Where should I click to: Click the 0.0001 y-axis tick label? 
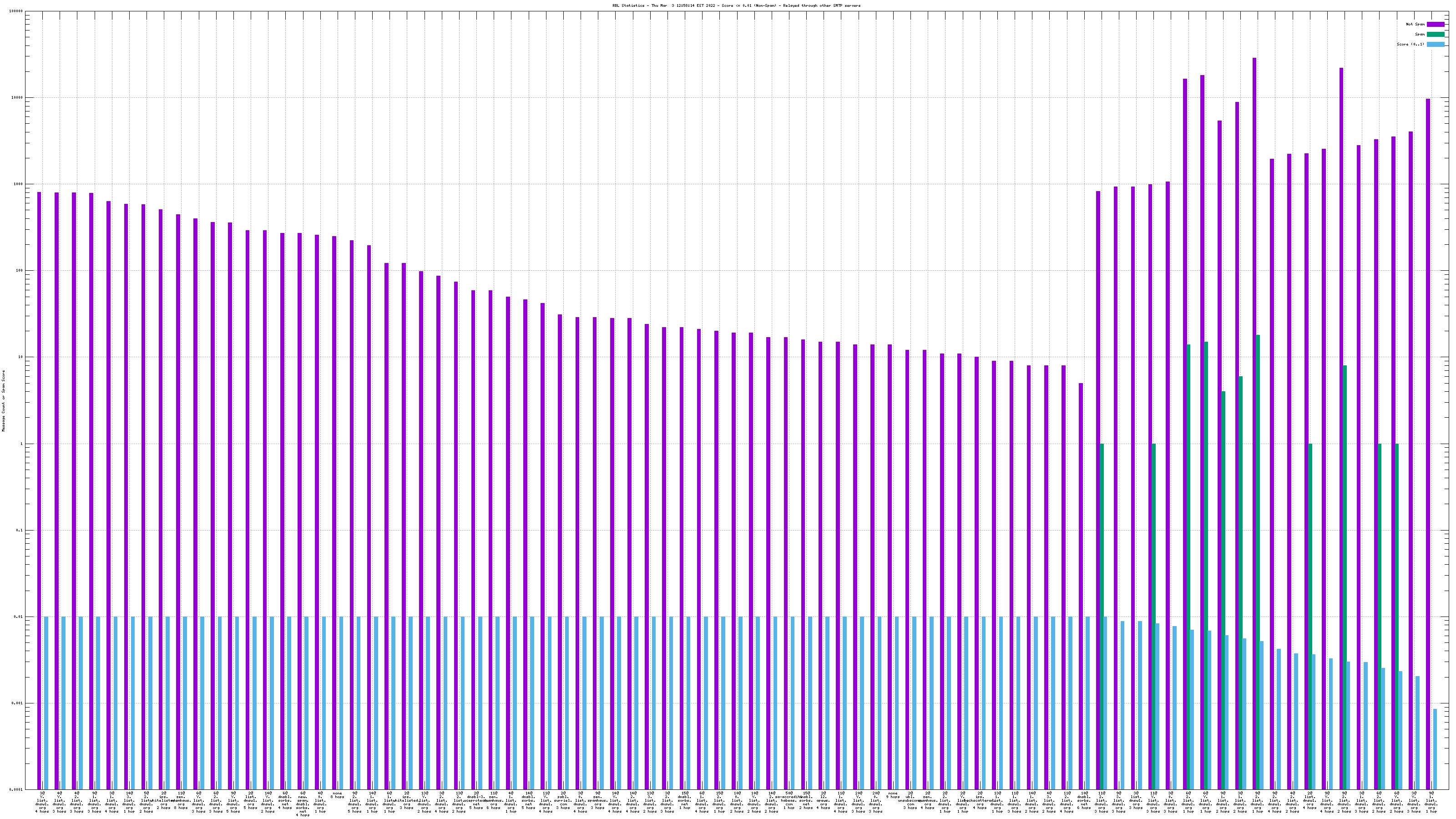pos(16,789)
